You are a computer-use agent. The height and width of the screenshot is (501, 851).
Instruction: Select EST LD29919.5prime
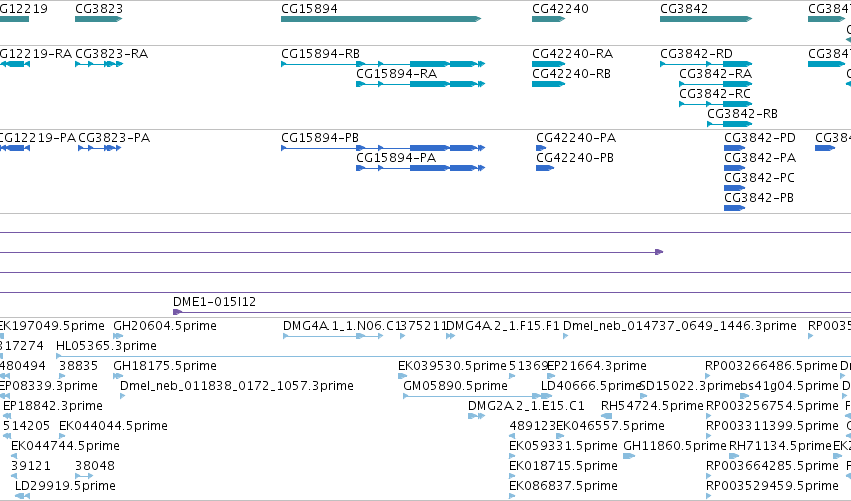(x=65, y=486)
